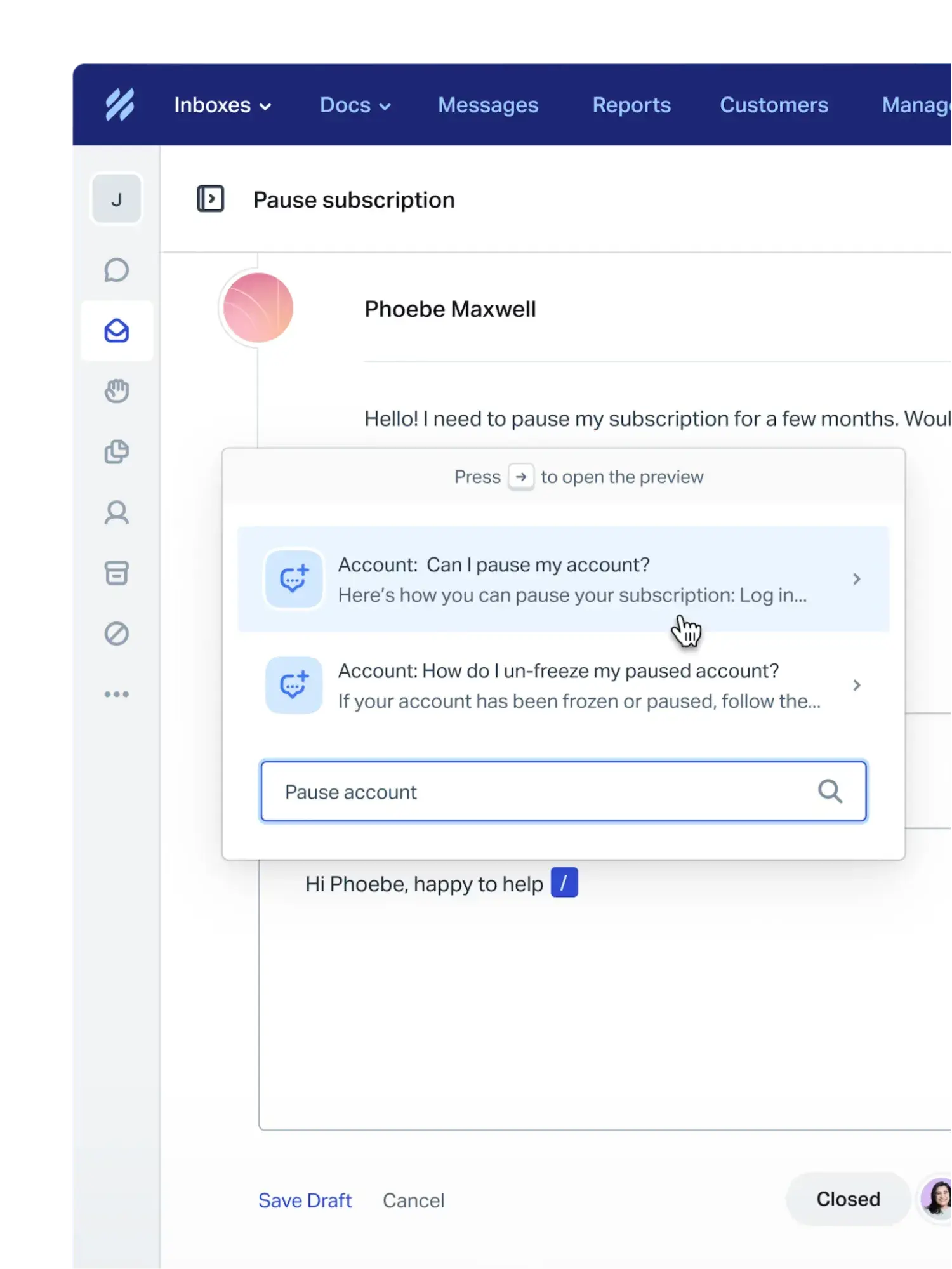Click the raised hand sidebar icon
Image resolution: width=952 pixels, height=1269 pixels.
[x=117, y=391]
